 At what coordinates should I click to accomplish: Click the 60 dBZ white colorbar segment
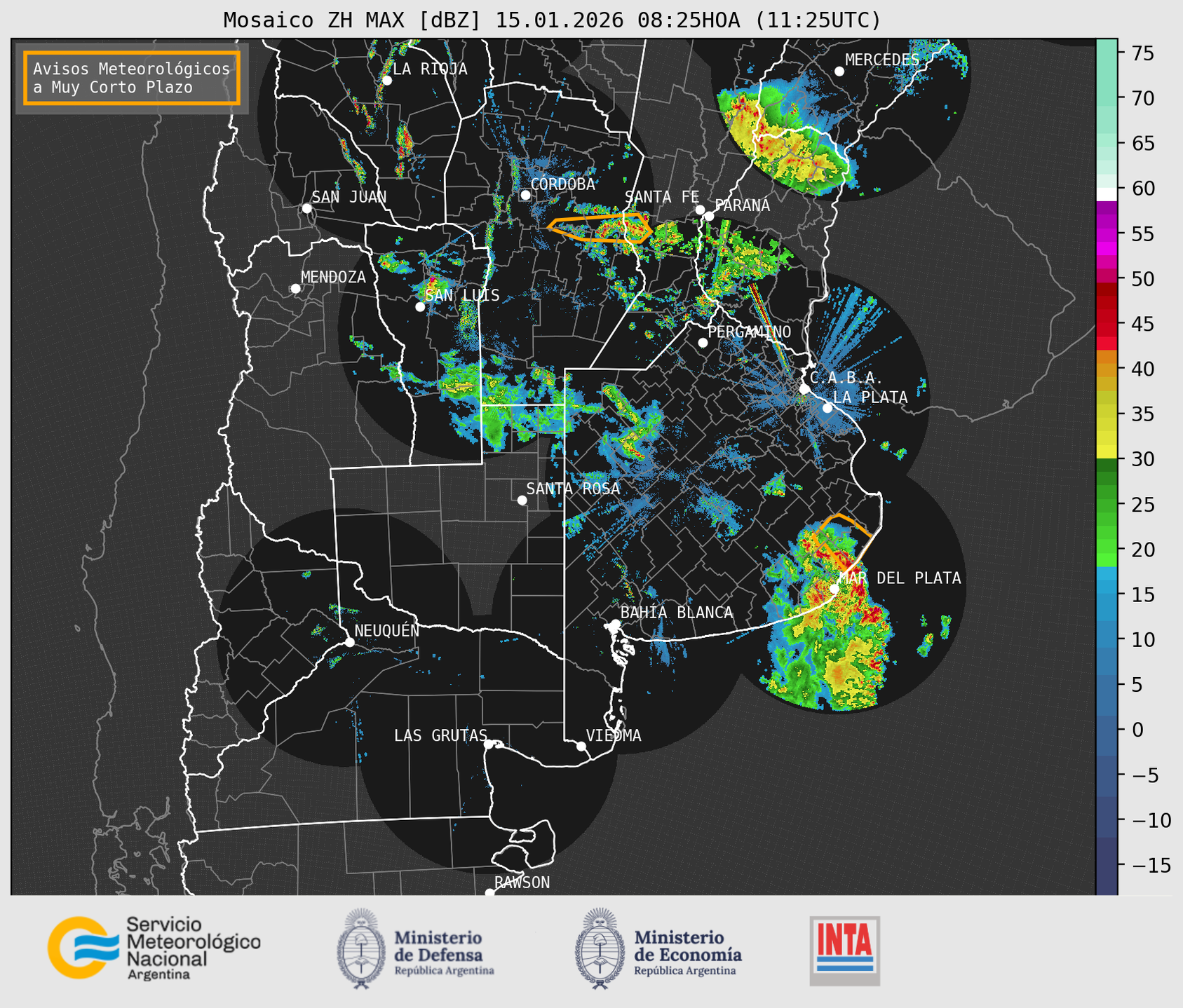point(1107,194)
